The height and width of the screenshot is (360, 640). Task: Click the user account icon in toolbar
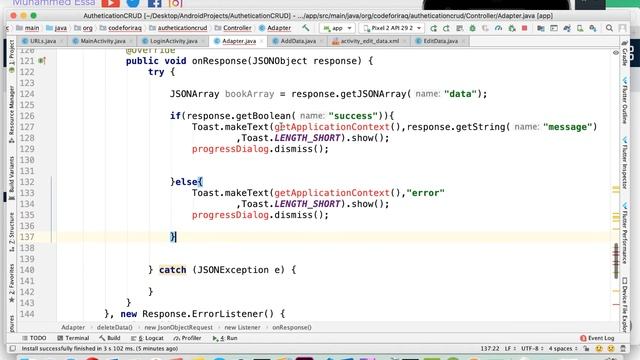pos(622,28)
